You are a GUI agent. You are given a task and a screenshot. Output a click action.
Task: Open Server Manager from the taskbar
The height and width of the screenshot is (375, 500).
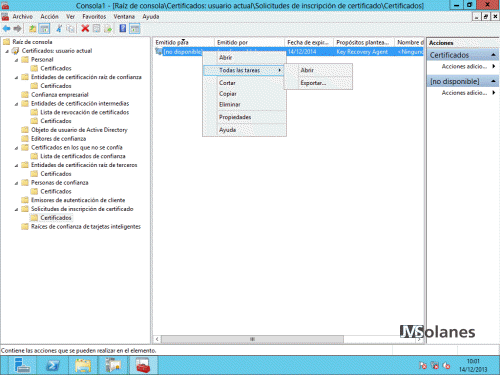[22, 365]
